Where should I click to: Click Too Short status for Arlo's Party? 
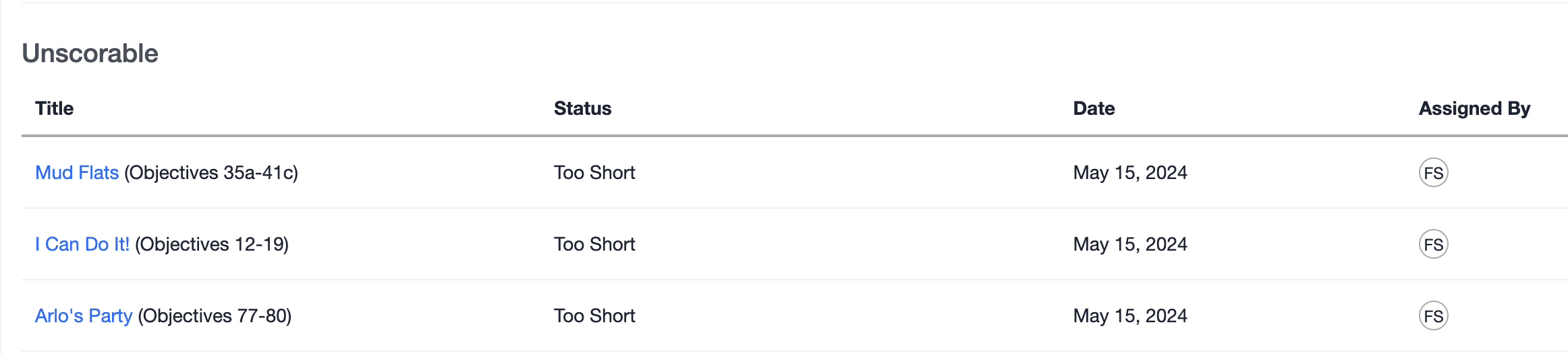[x=594, y=316]
